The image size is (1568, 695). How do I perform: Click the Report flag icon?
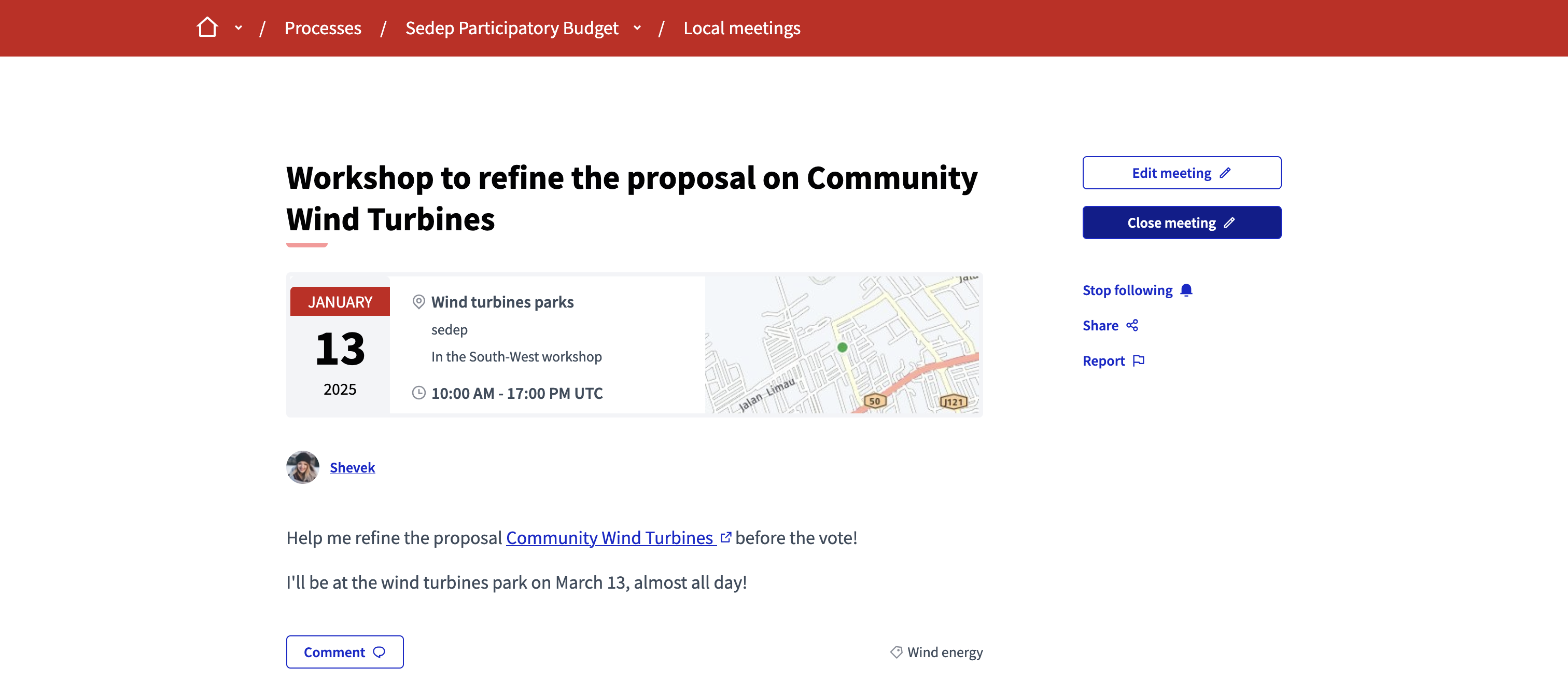1139,360
